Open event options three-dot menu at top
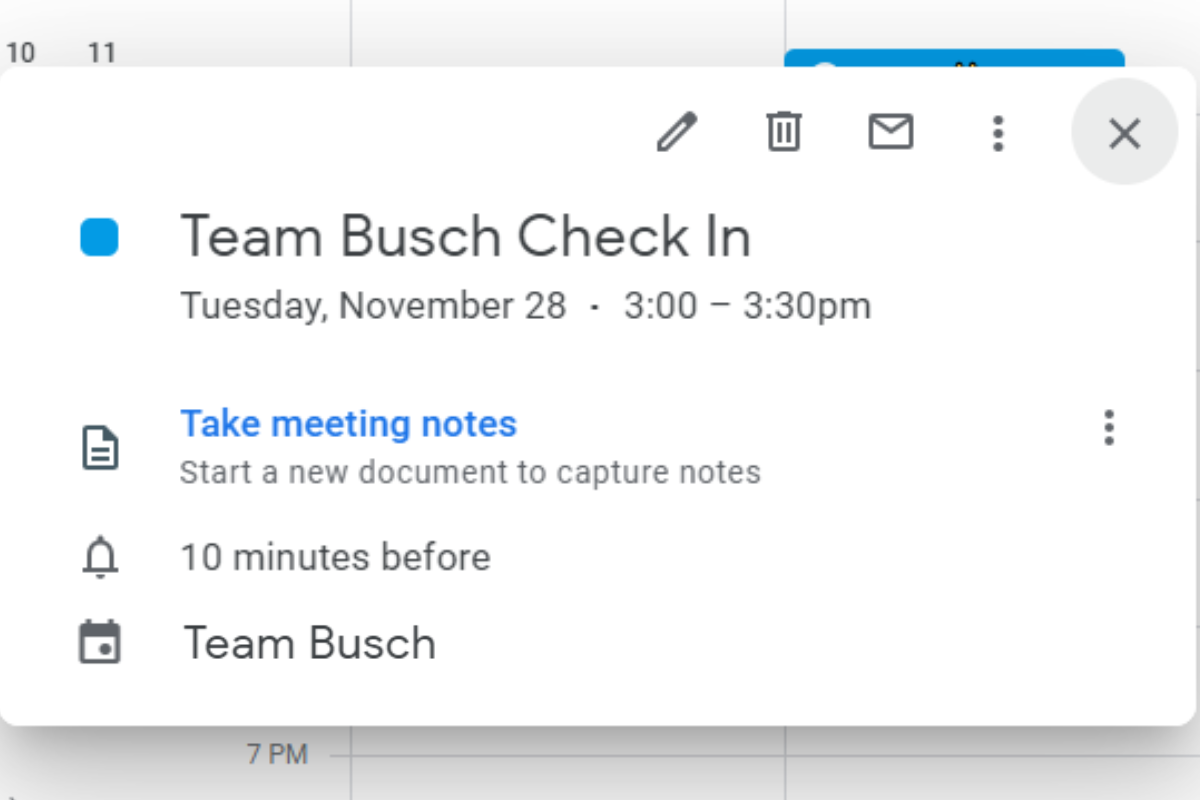 [997, 132]
